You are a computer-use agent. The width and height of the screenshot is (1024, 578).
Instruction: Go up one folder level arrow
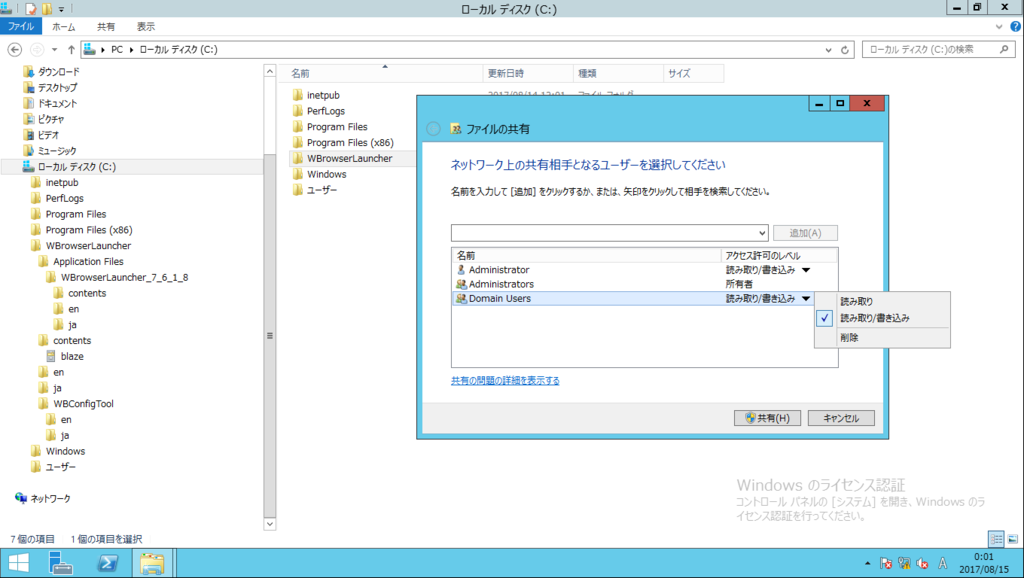coord(71,50)
